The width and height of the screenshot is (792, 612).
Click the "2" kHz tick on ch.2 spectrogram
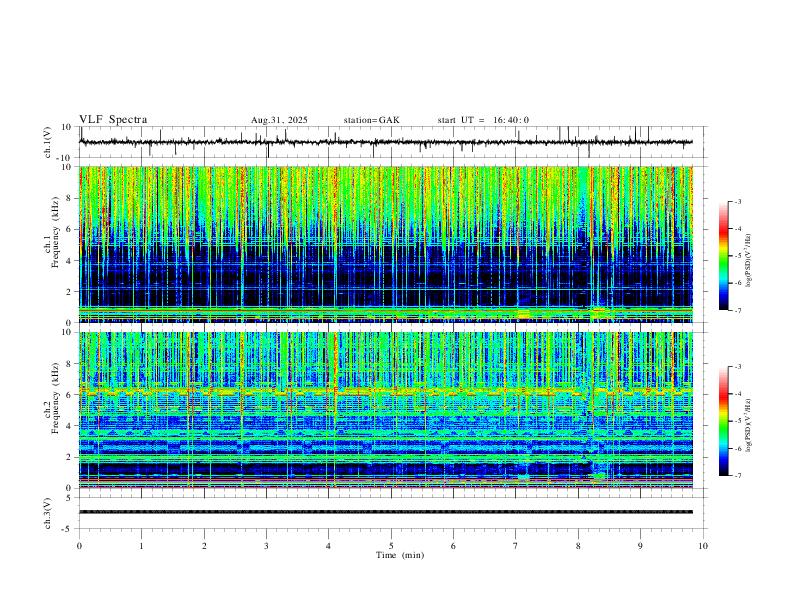70,457
